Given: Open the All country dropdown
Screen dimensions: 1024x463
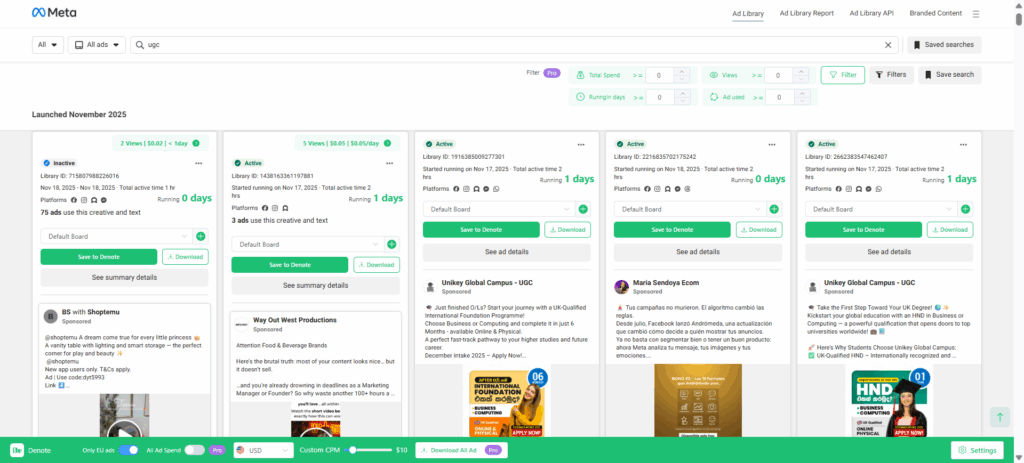Looking at the screenshot, I should click(48, 45).
